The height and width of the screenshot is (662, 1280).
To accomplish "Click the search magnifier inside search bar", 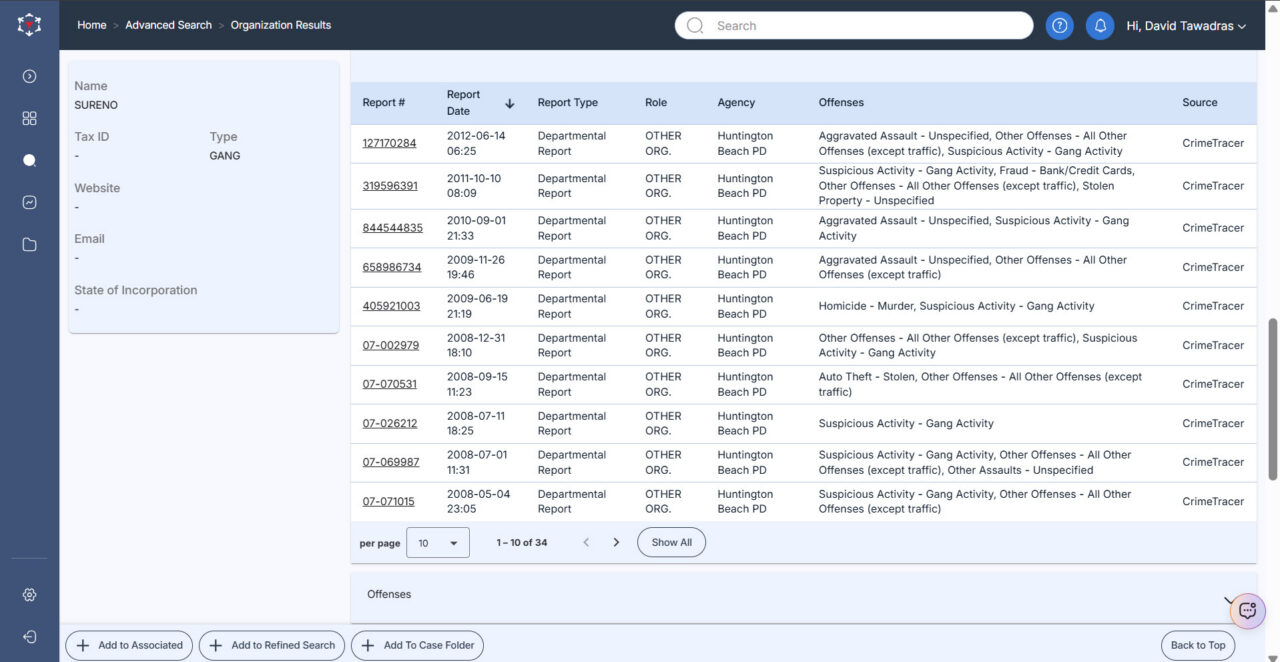I will [695, 26].
